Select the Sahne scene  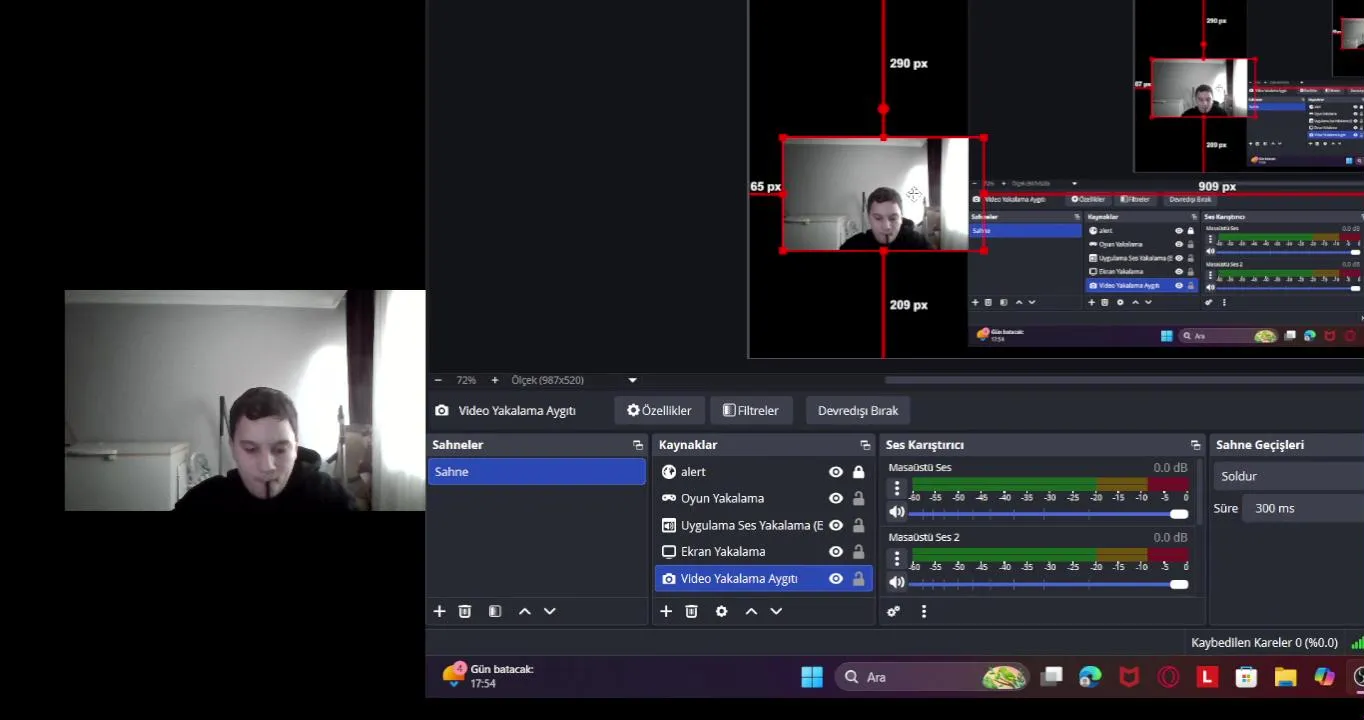(537, 472)
